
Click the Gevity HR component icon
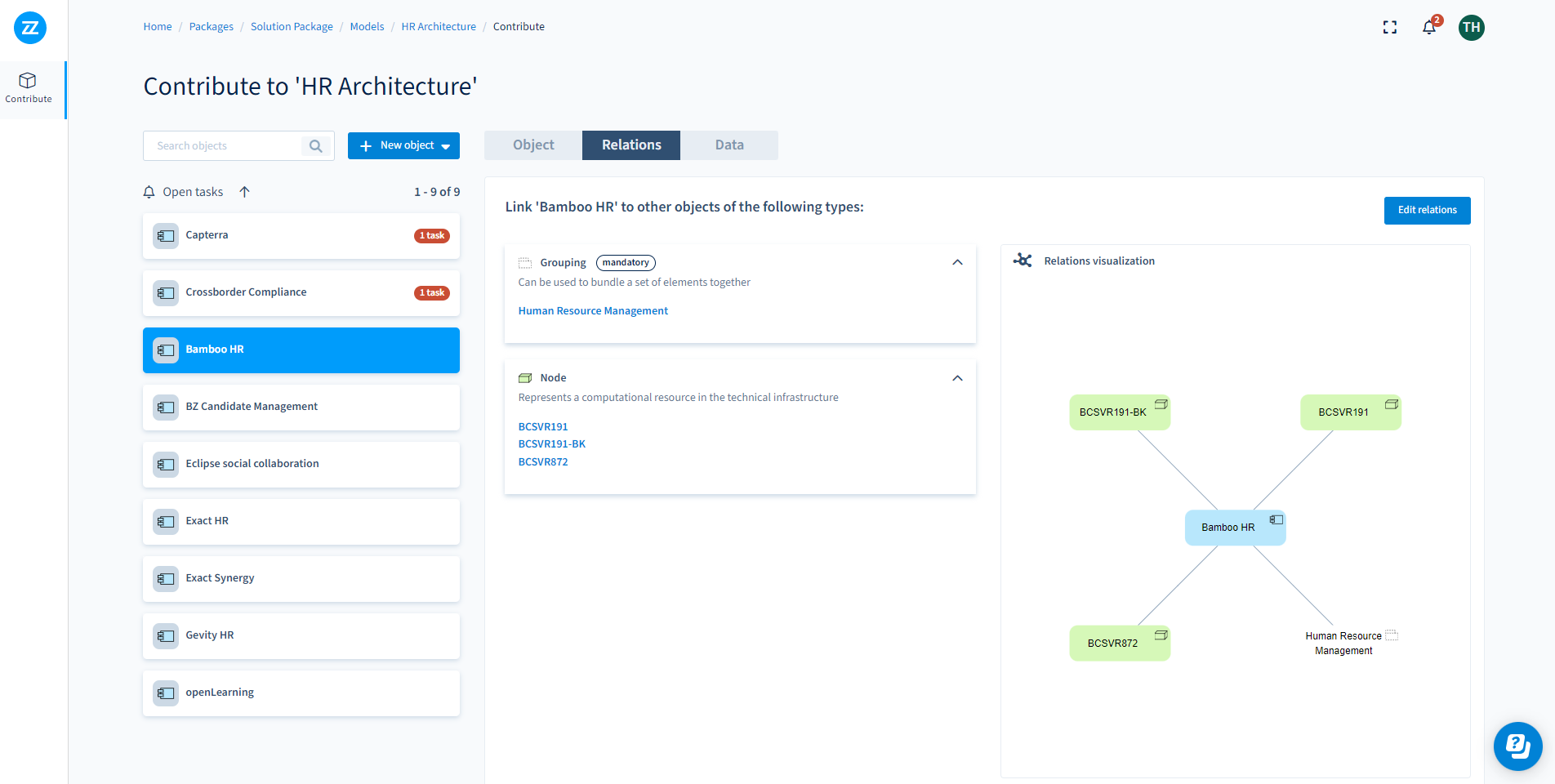(x=166, y=636)
